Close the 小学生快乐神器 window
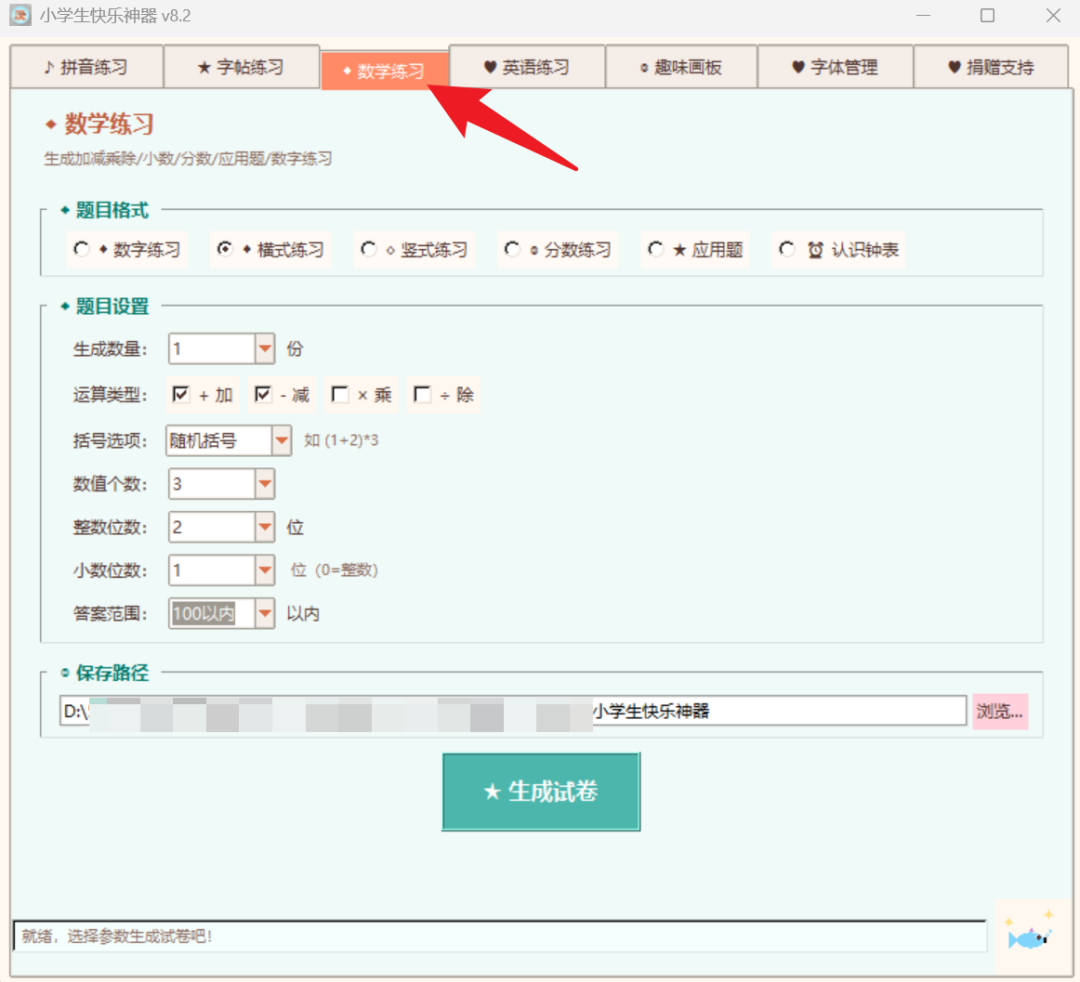The image size is (1080, 982). pyautogui.click(x=1053, y=15)
